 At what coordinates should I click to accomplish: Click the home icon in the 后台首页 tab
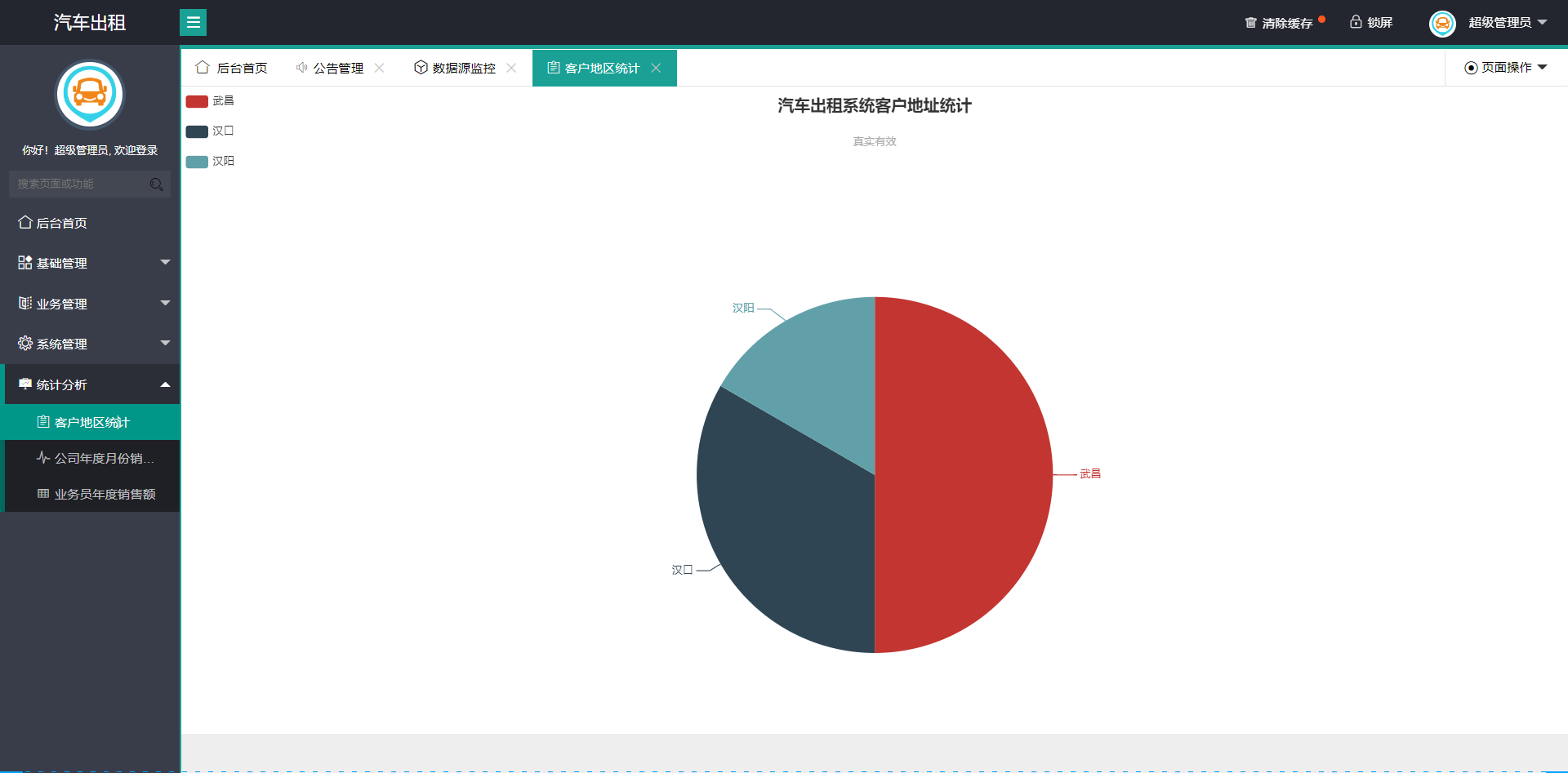pos(203,67)
